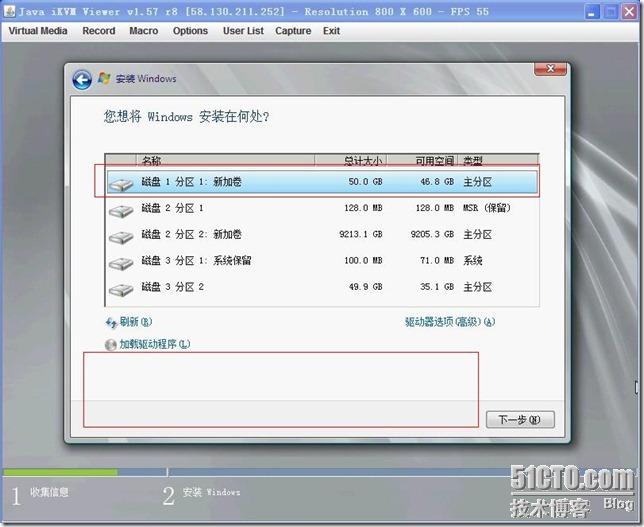
Task: Click the 下一步(N) button
Action: pyautogui.click(x=520, y=419)
